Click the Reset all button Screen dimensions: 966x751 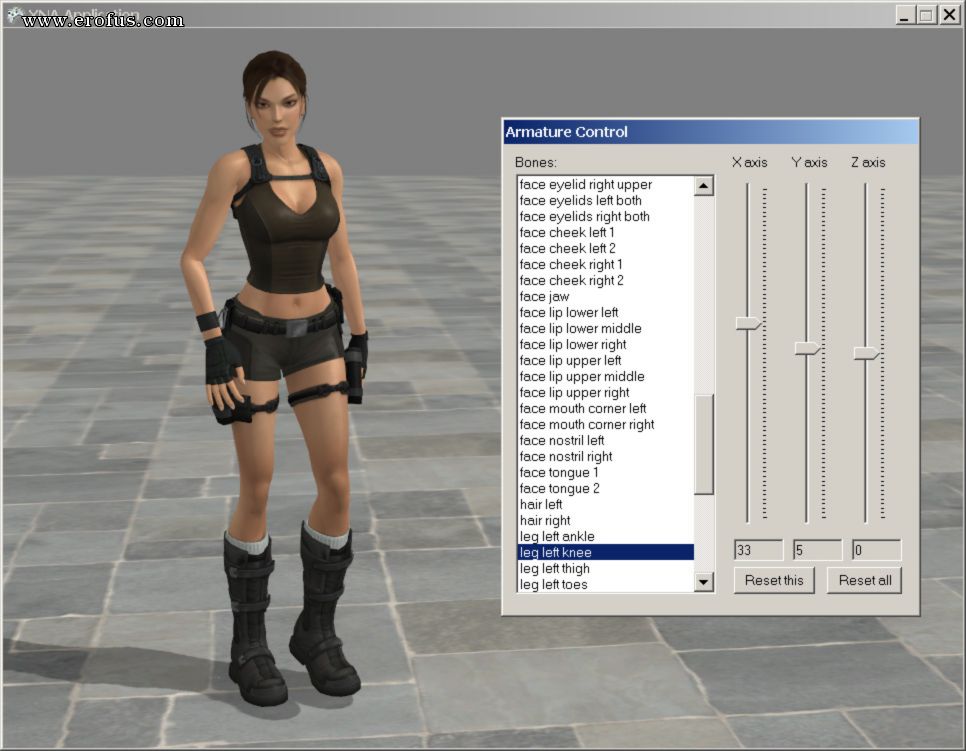pos(864,580)
